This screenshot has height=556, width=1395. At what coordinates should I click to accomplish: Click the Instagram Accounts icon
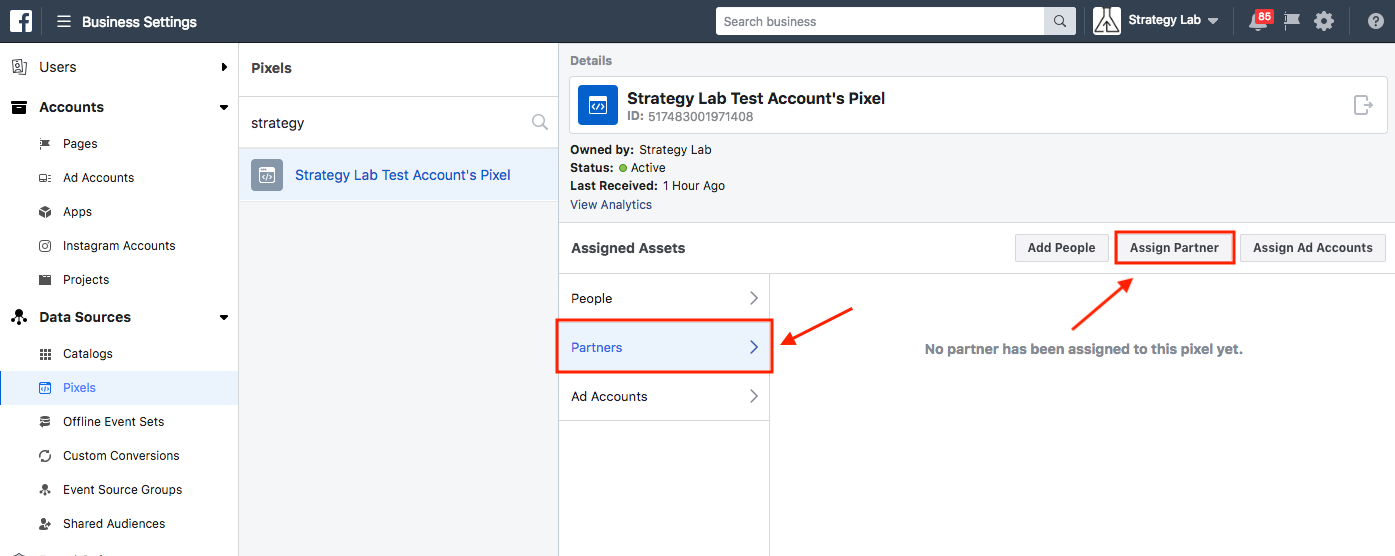click(x=45, y=246)
